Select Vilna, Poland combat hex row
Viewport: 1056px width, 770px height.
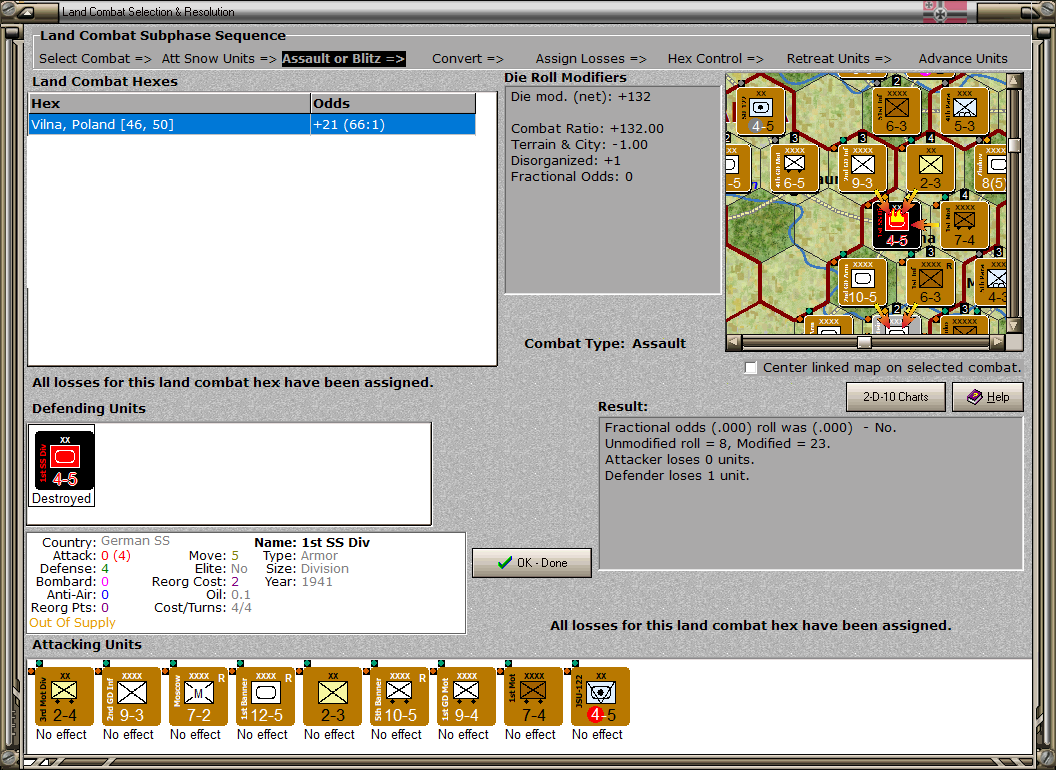[x=253, y=125]
